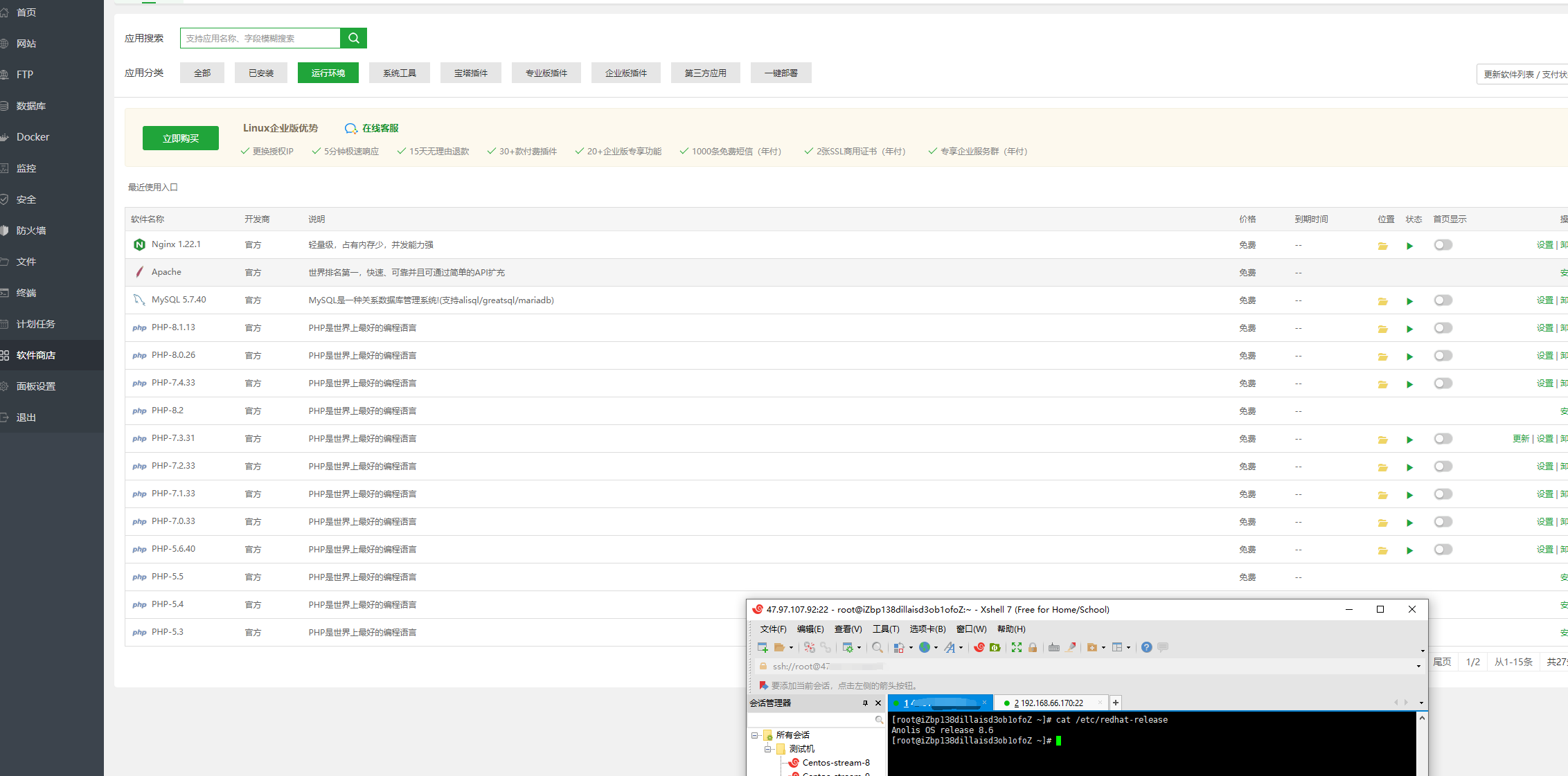The width and height of the screenshot is (1568, 776).
Task: Click the 在线客服 link
Action: point(380,128)
